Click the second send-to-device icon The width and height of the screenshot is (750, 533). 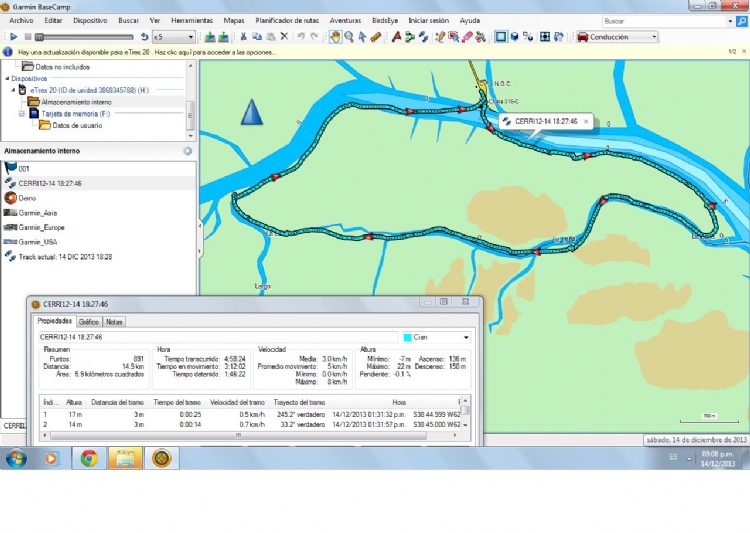click(x=223, y=37)
